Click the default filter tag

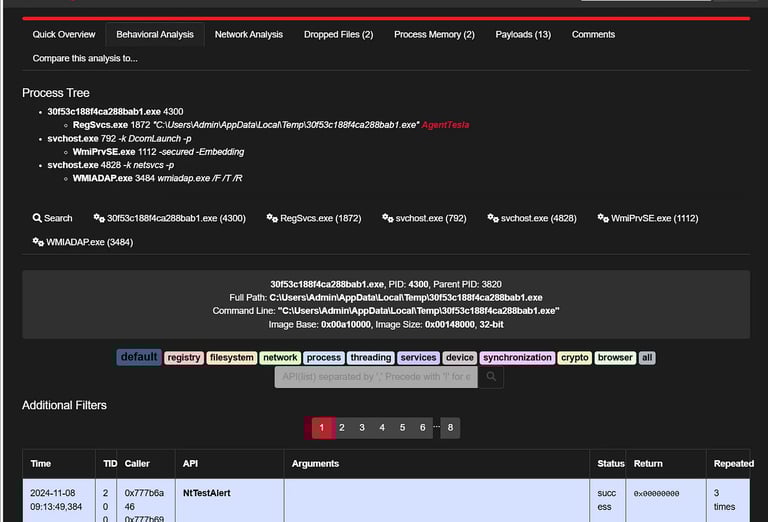point(139,357)
